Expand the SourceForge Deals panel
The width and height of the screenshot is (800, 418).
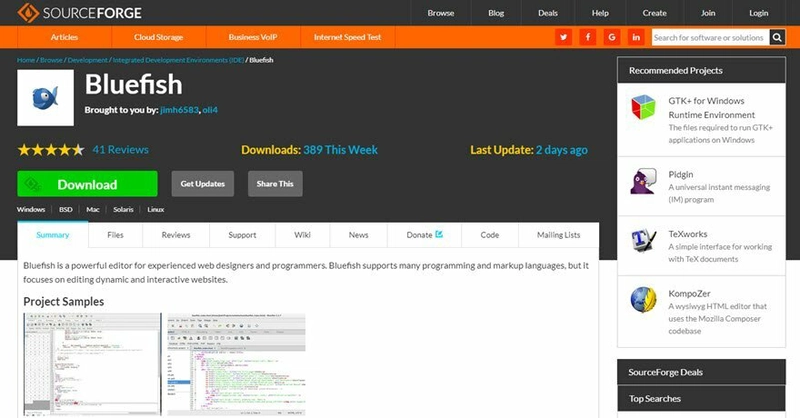click(x=701, y=372)
